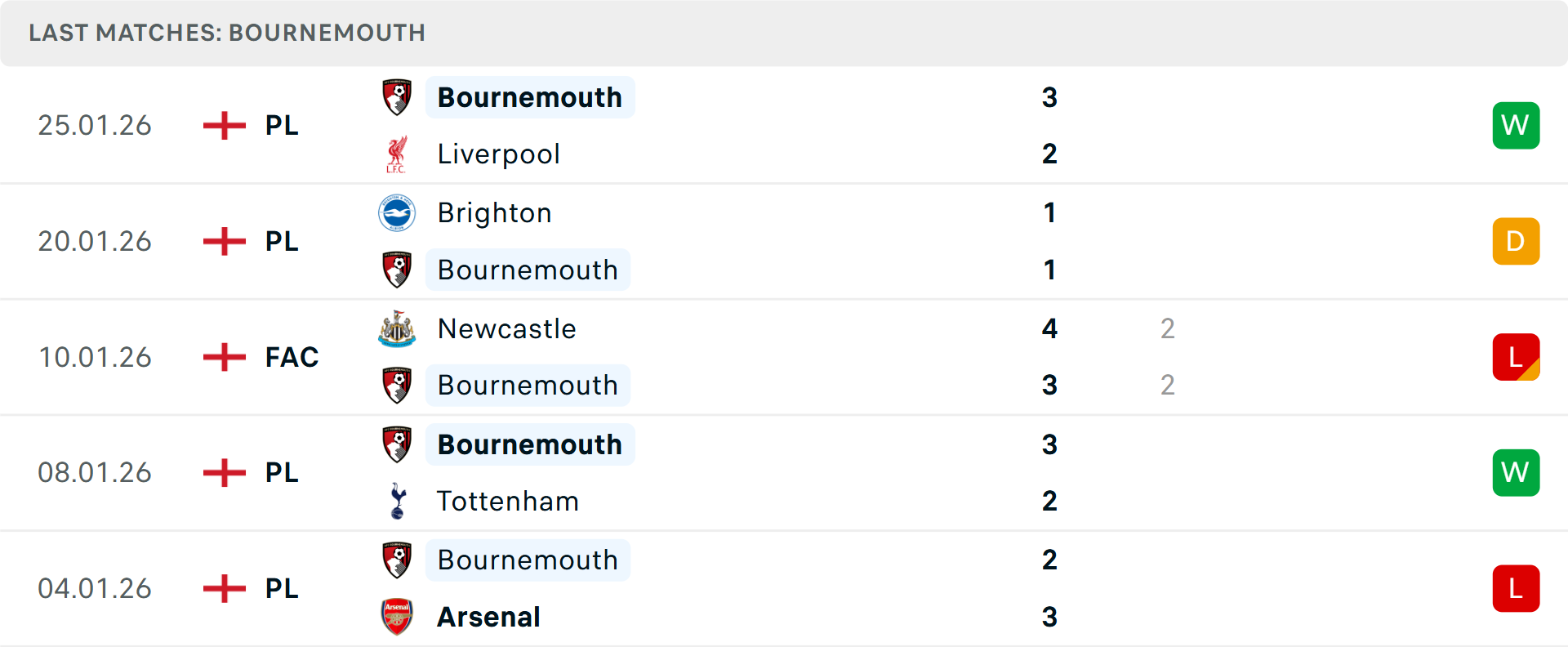This screenshot has width=1568, height=647.
Task: Click England flag icon for 10.01.26 match
Action: click(225, 357)
